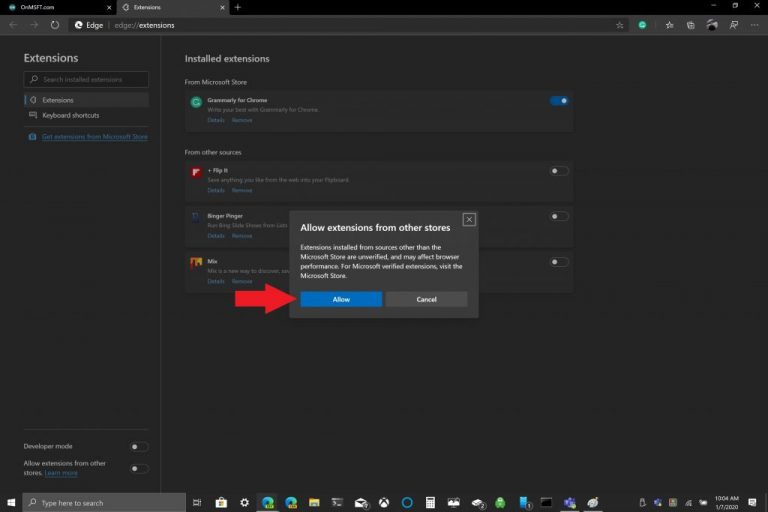
Task: Click the Grammarly toolbar icon
Action: pyautogui.click(x=642, y=25)
